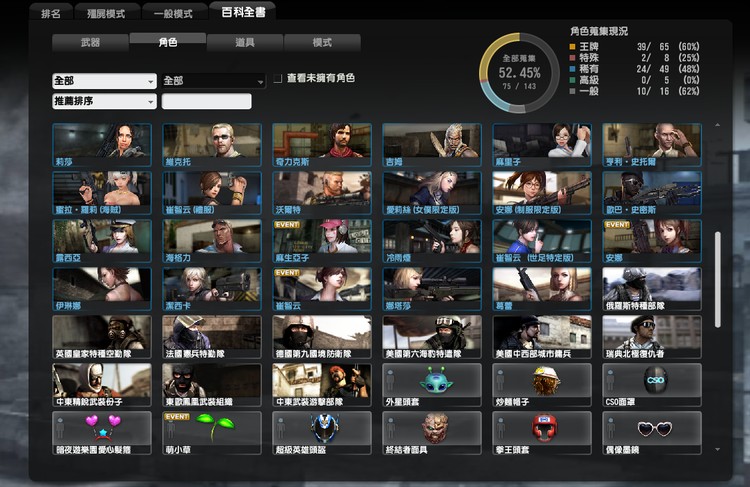Viewport: 750px width, 487px height.
Task: Open the 武器 sub-tab
Action: [x=90, y=43]
